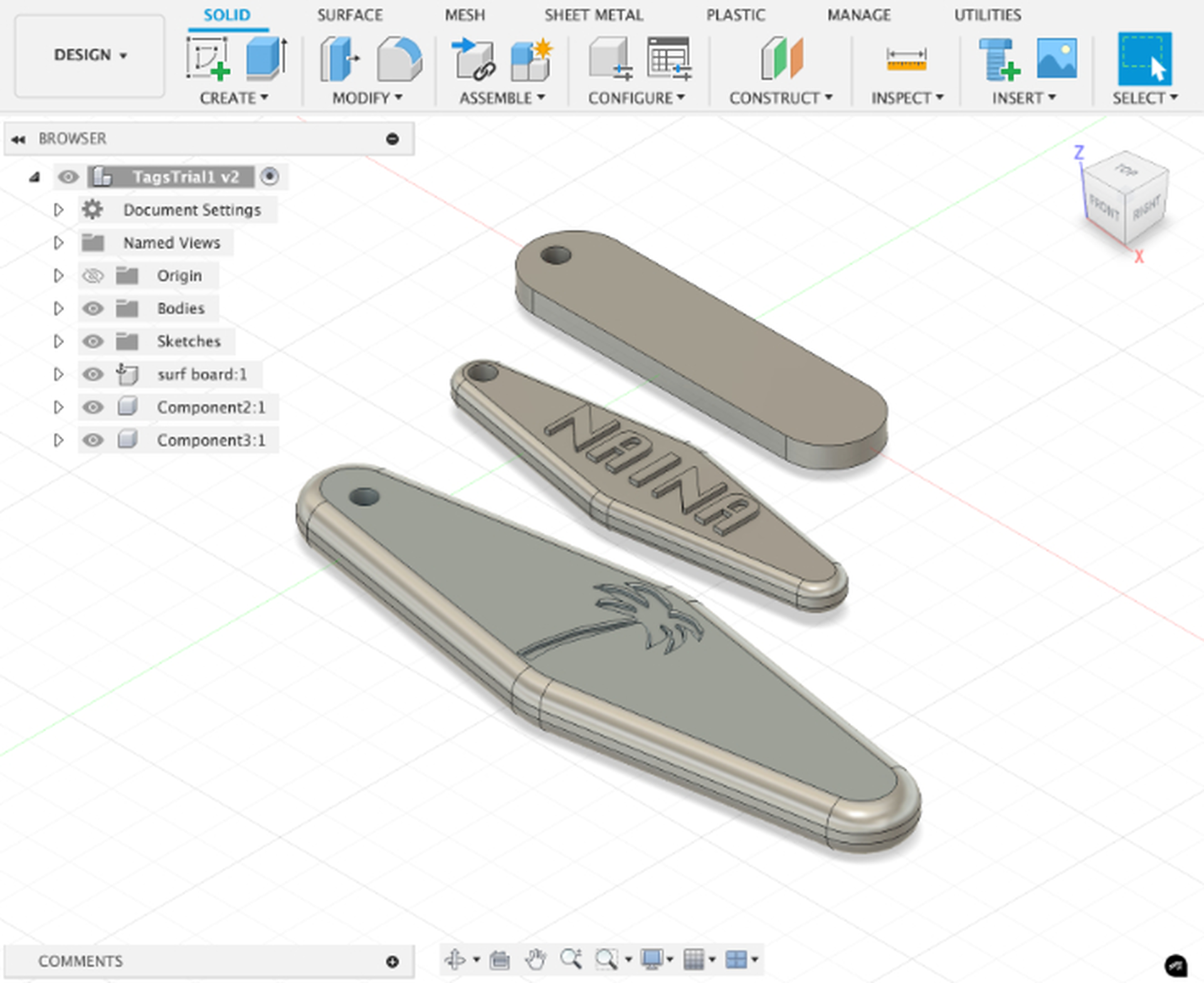
Task: Show the Origin folder contents
Action: [x=59, y=275]
